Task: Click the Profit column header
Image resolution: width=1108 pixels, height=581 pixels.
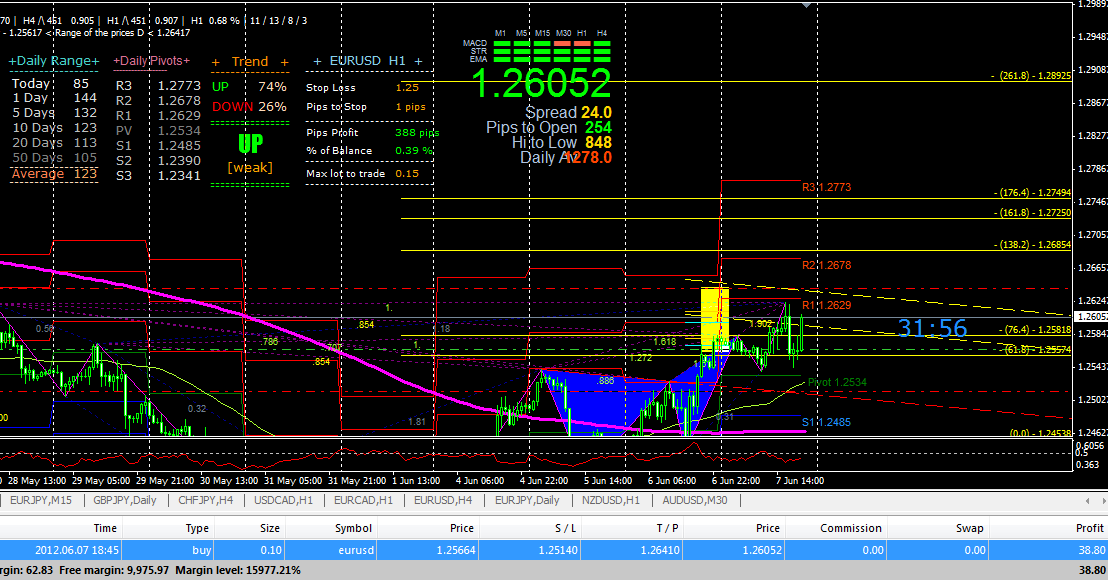Action: point(1090,528)
